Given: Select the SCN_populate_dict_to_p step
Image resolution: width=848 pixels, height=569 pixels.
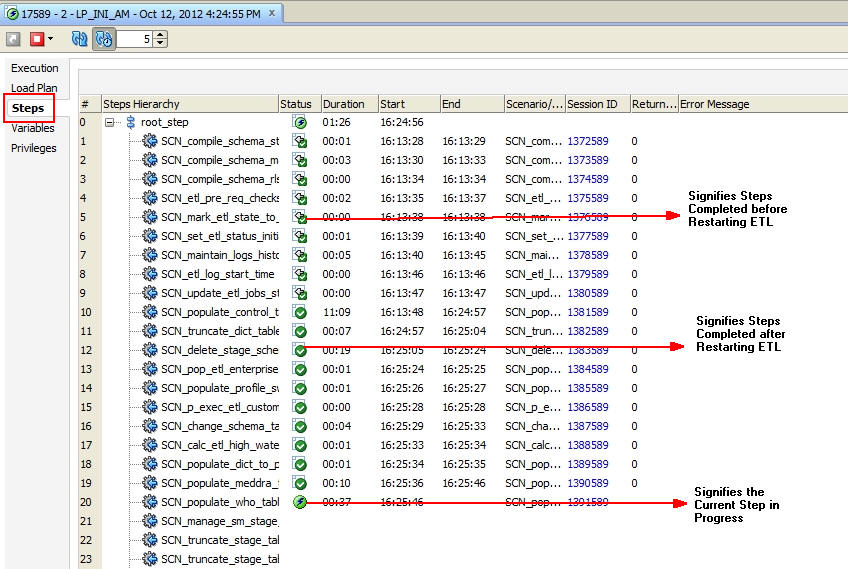Looking at the screenshot, I should [x=220, y=464].
